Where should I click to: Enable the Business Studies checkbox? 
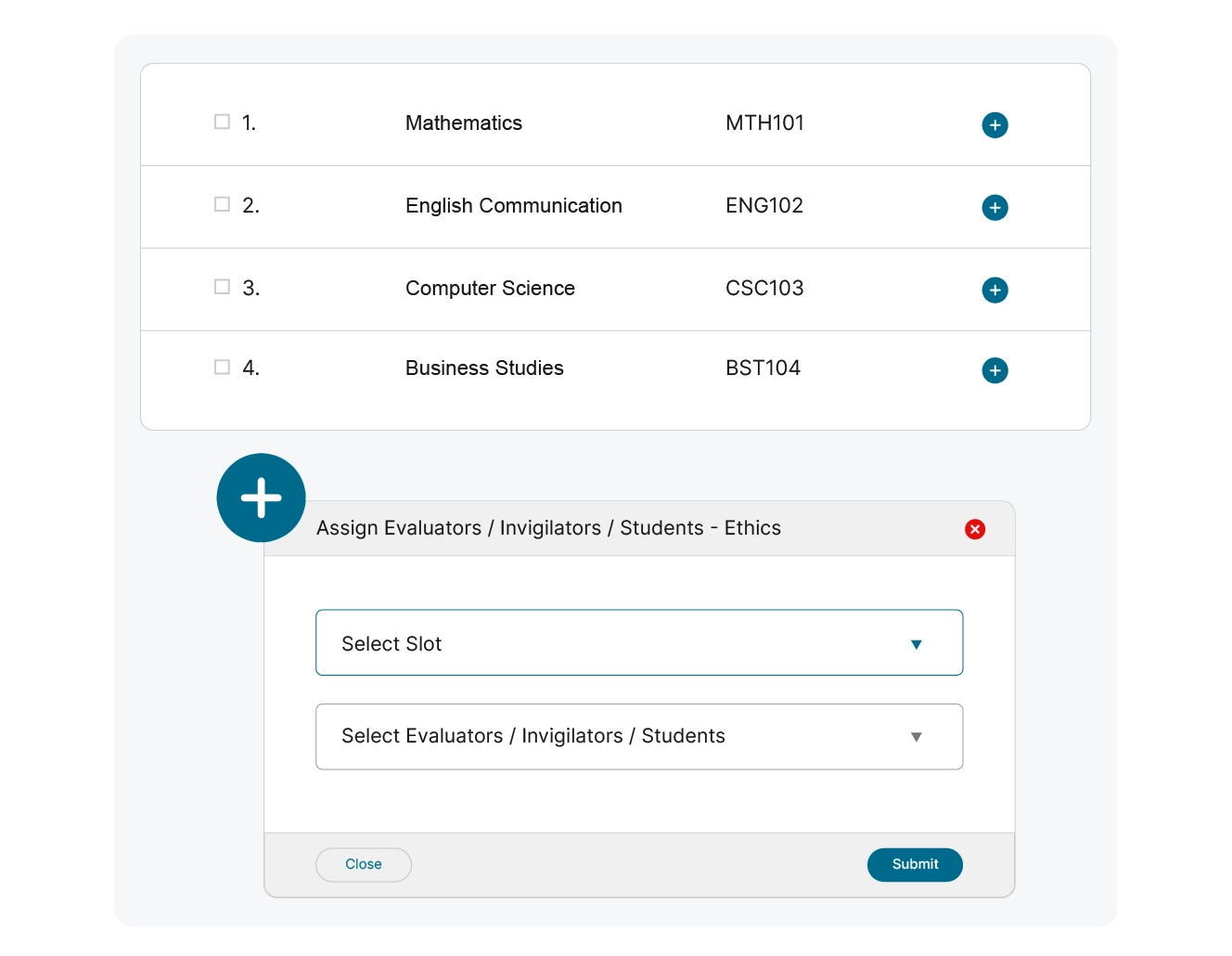click(222, 367)
